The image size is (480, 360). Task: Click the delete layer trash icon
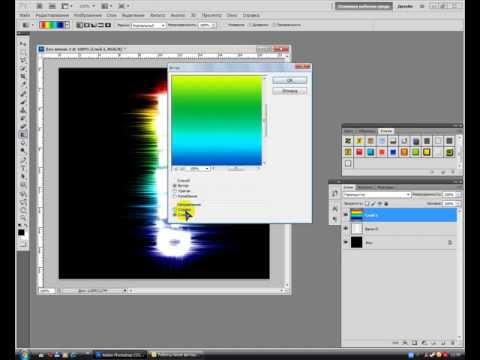click(452, 343)
